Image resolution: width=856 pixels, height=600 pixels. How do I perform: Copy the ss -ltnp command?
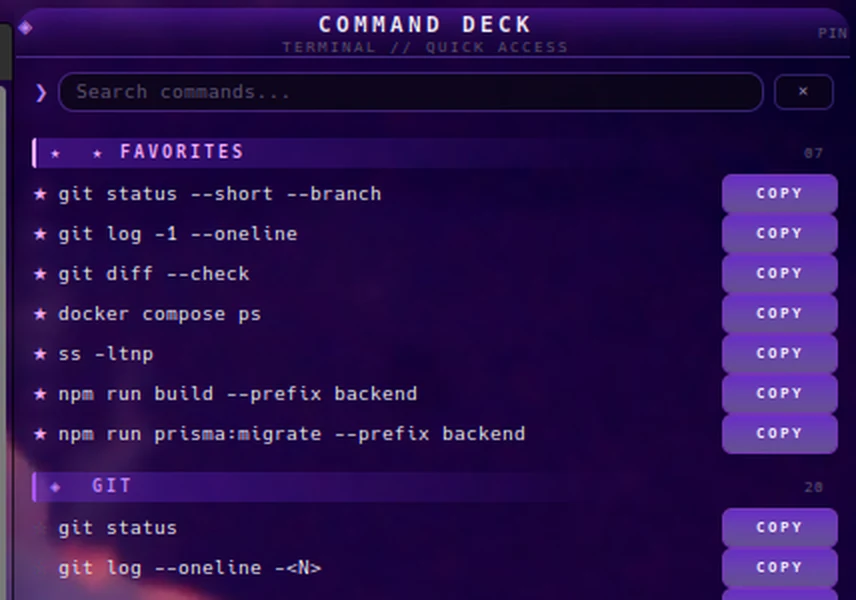point(779,353)
